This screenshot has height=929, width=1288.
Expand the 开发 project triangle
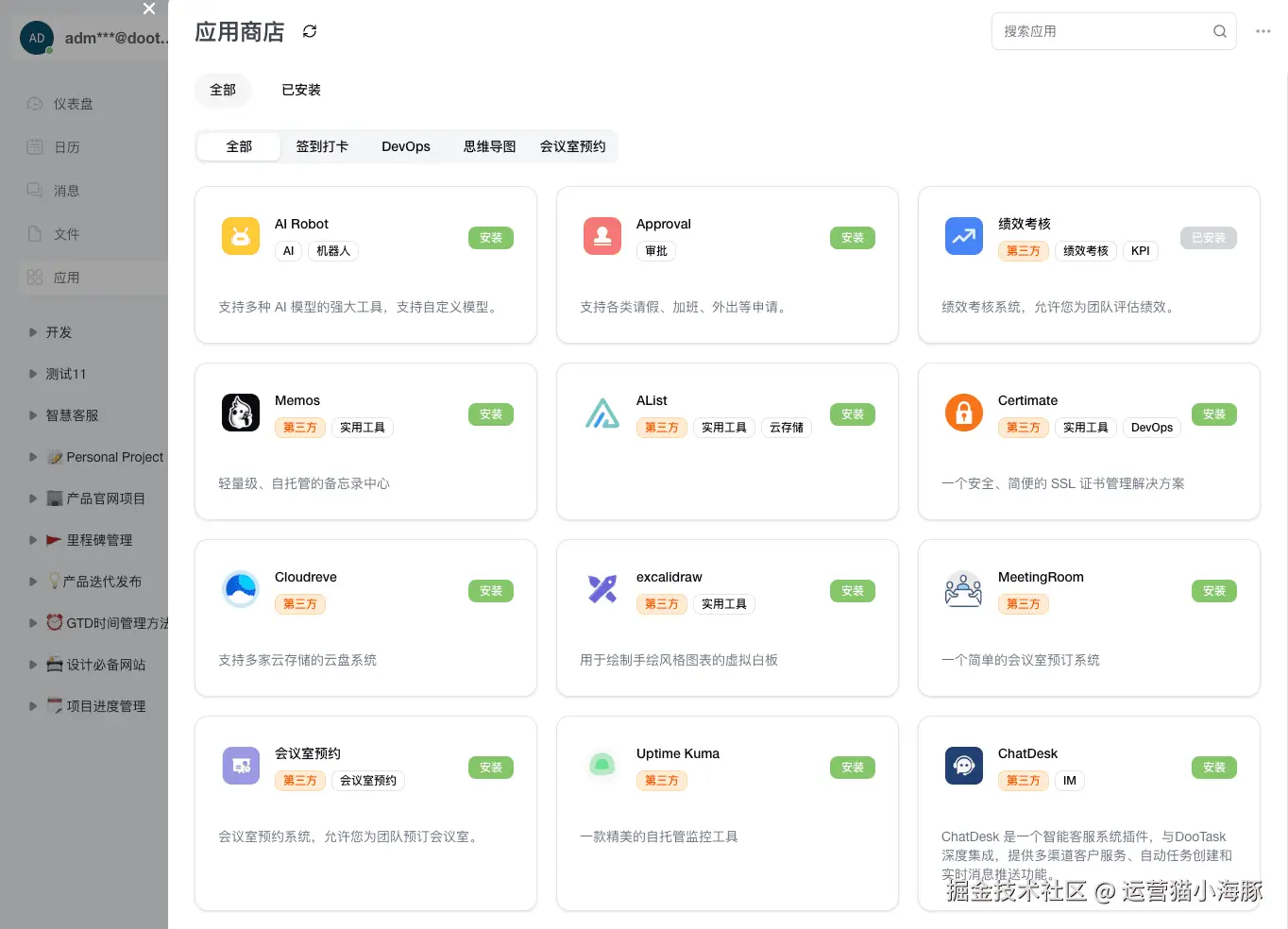pos(33,332)
